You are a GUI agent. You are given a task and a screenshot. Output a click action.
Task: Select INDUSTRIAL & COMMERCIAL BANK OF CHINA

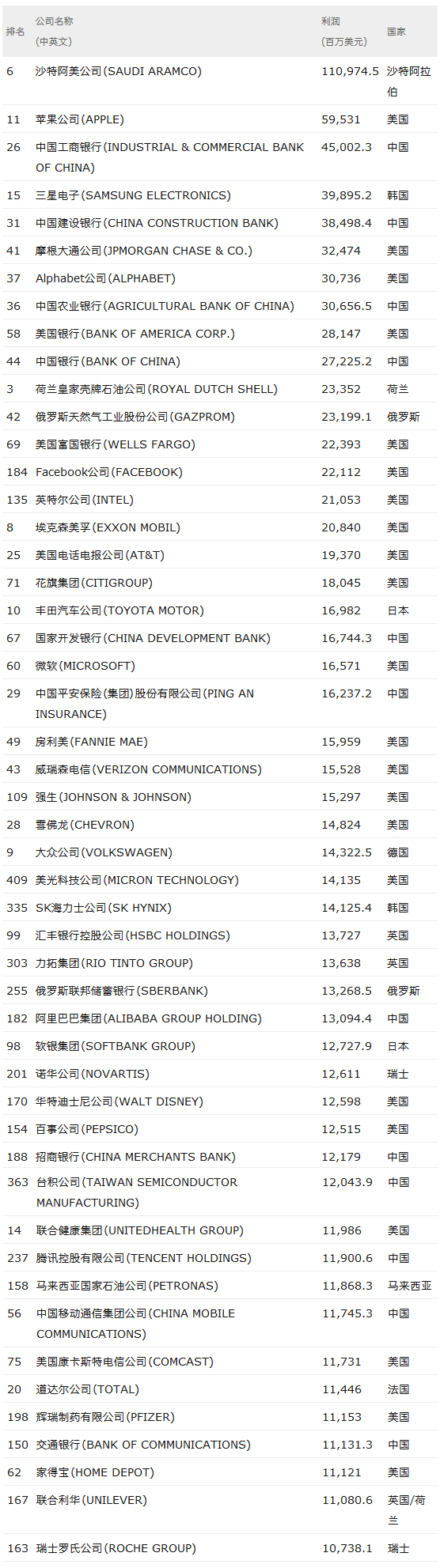pos(170,157)
